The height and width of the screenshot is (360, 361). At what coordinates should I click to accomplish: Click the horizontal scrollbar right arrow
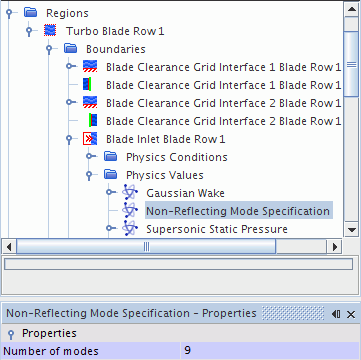(334, 247)
